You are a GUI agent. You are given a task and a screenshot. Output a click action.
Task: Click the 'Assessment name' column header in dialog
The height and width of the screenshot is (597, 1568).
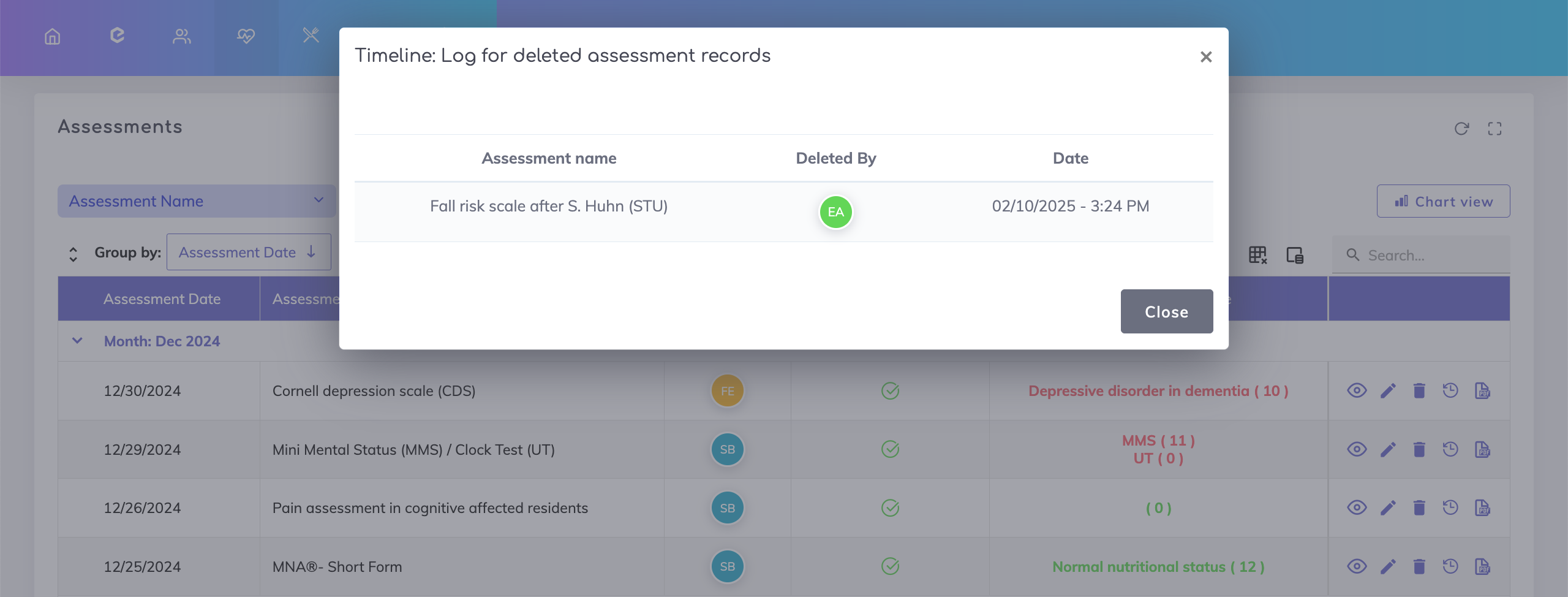[549, 158]
